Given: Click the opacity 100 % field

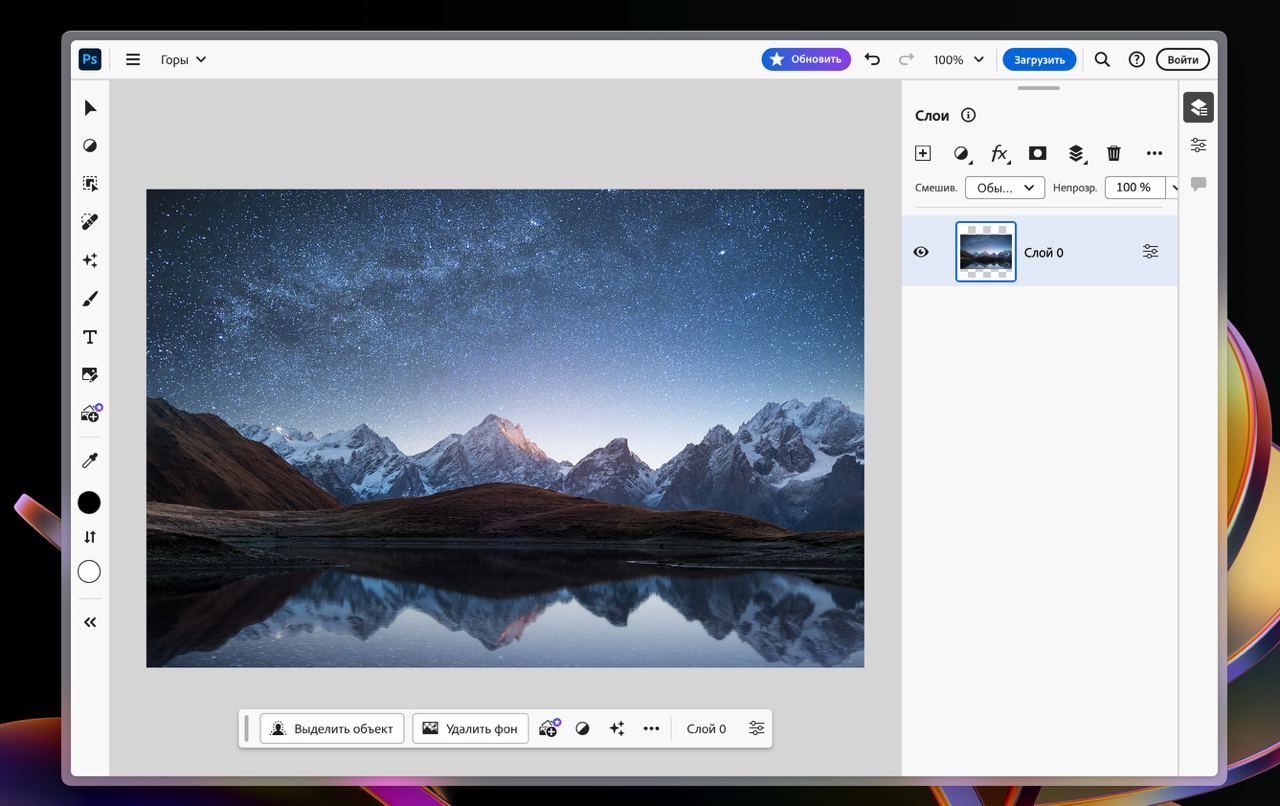Looking at the screenshot, I should 1134,188.
